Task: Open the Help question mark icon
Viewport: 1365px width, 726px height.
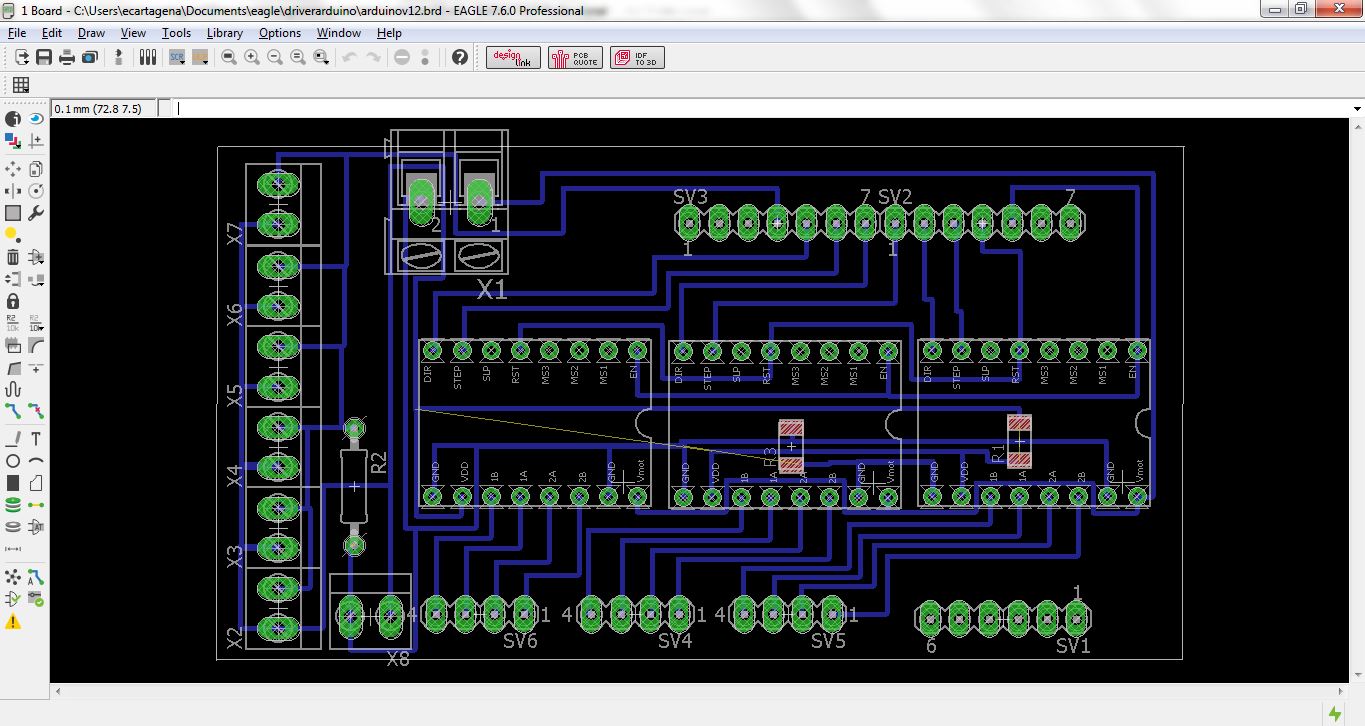Action: click(x=460, y=58)
